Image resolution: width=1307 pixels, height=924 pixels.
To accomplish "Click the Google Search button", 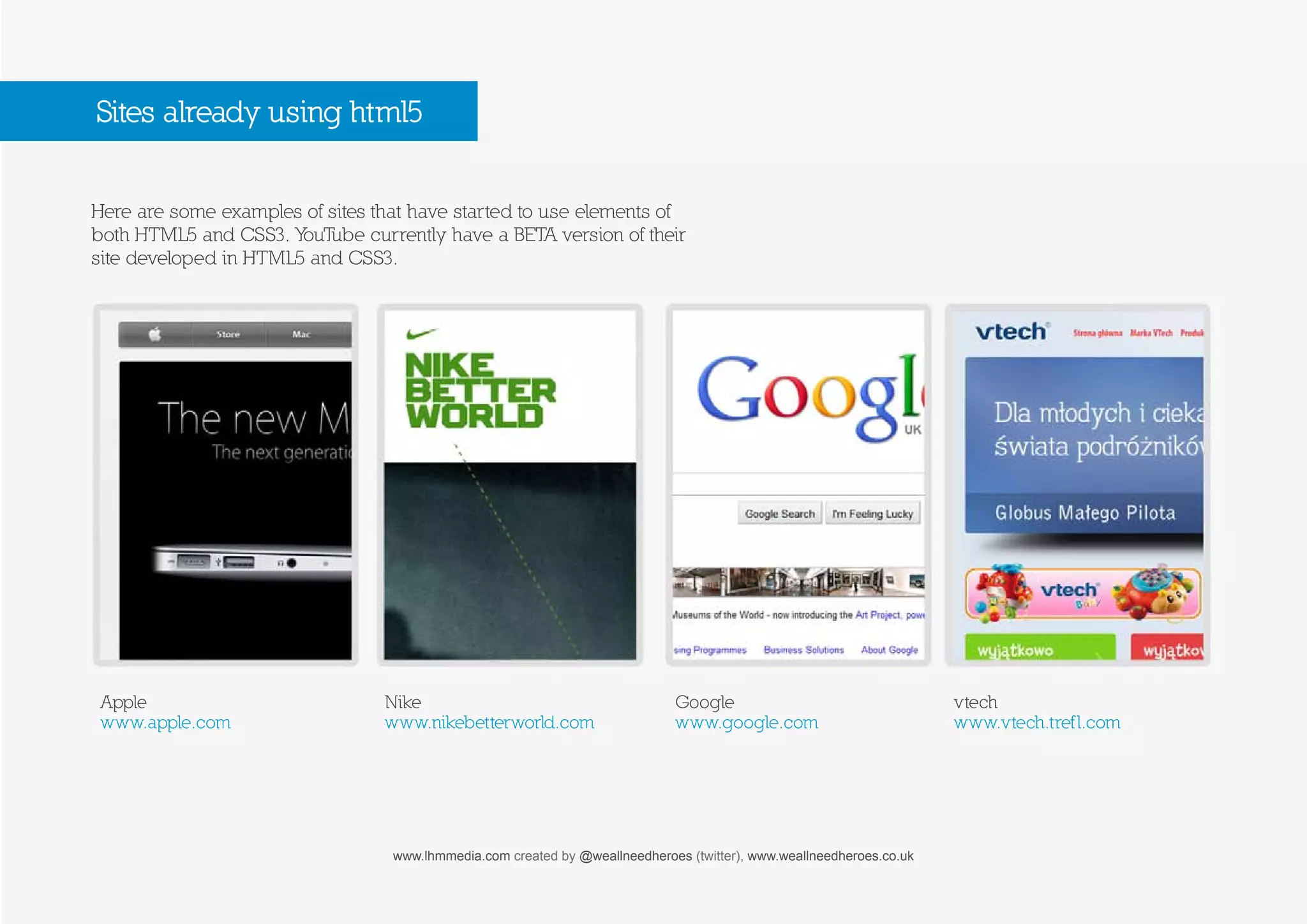I will point(780,514).
